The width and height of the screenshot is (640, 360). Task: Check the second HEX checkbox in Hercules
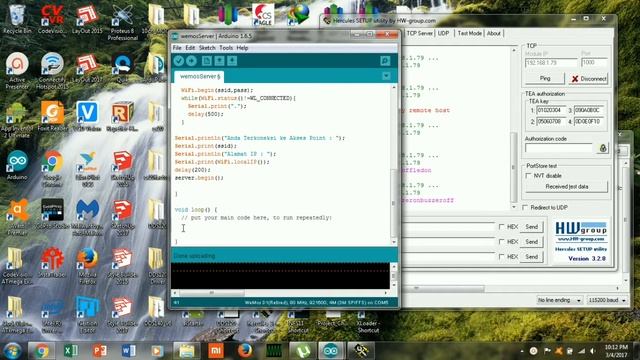[501, 242]
